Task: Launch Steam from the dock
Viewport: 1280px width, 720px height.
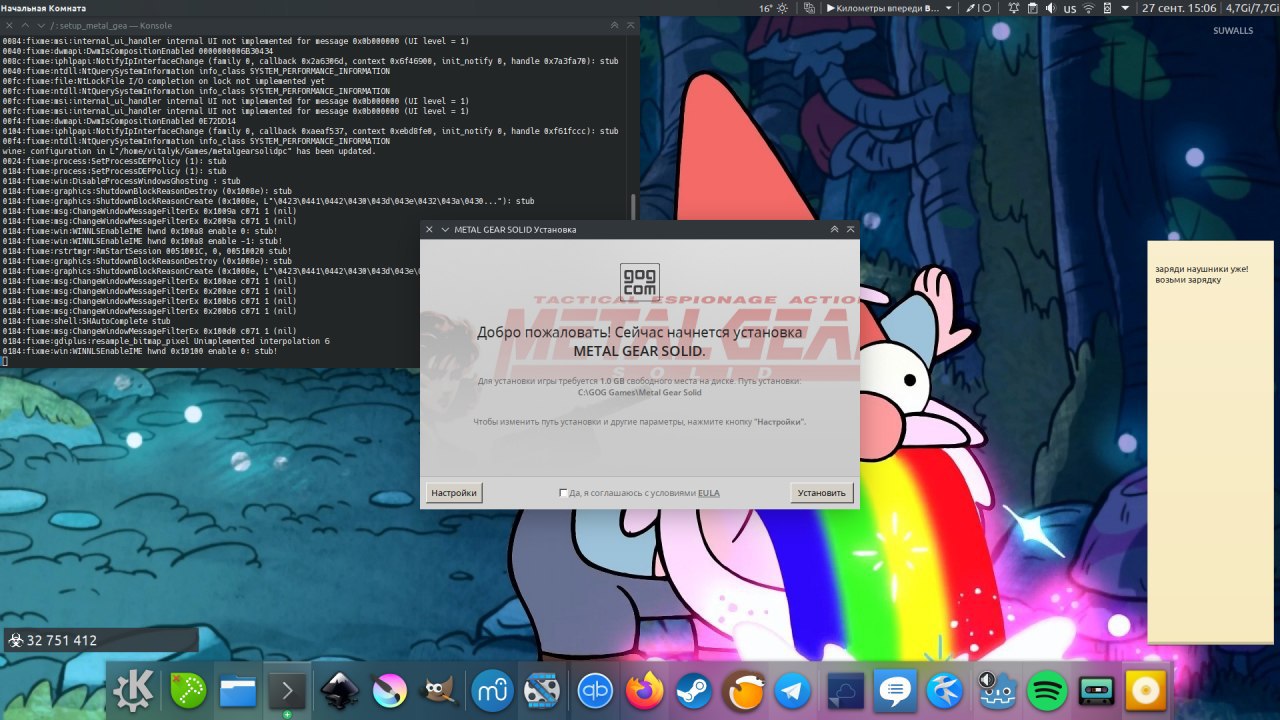Action: click(x=694, y=691)
